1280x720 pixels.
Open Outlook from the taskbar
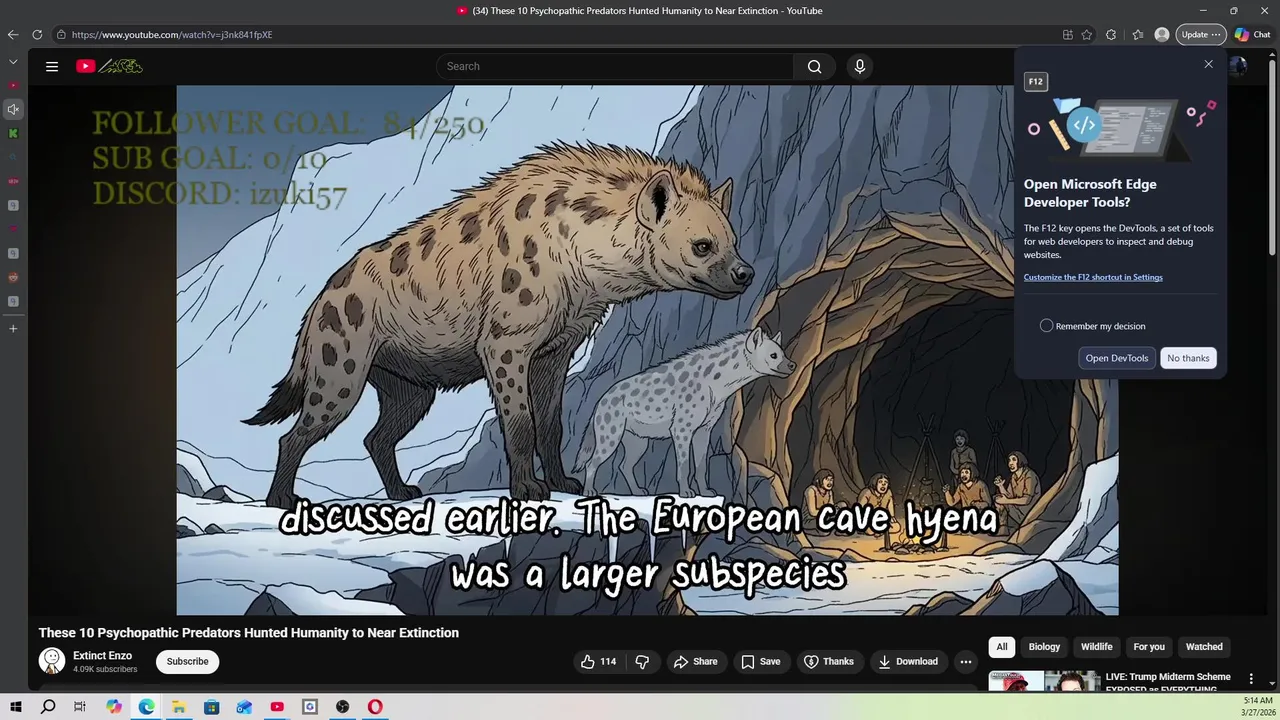244,707
